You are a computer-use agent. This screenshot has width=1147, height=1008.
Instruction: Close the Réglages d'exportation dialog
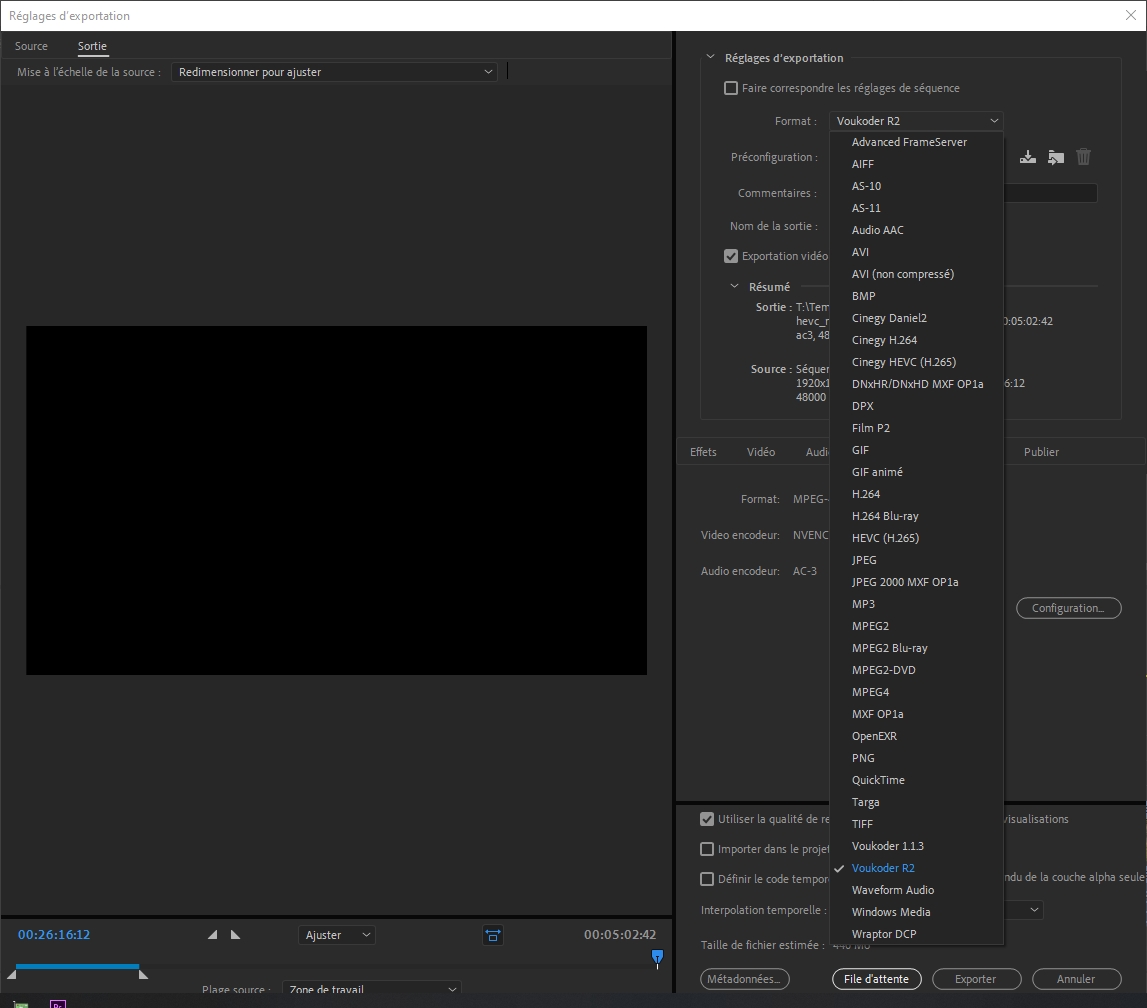(x=1130, y=15)
